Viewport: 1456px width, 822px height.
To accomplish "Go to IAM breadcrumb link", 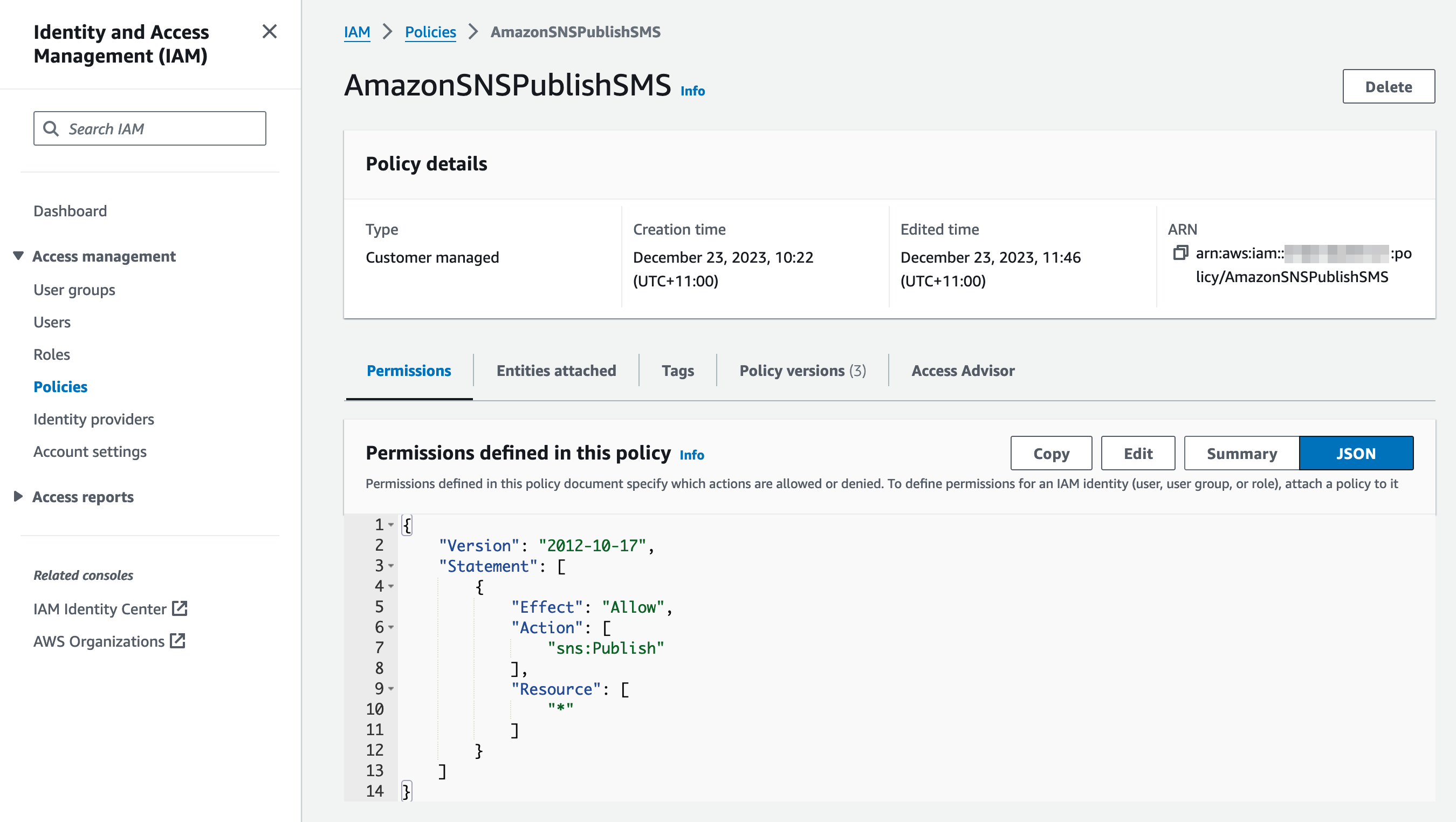I will click(x=356, y=32).
